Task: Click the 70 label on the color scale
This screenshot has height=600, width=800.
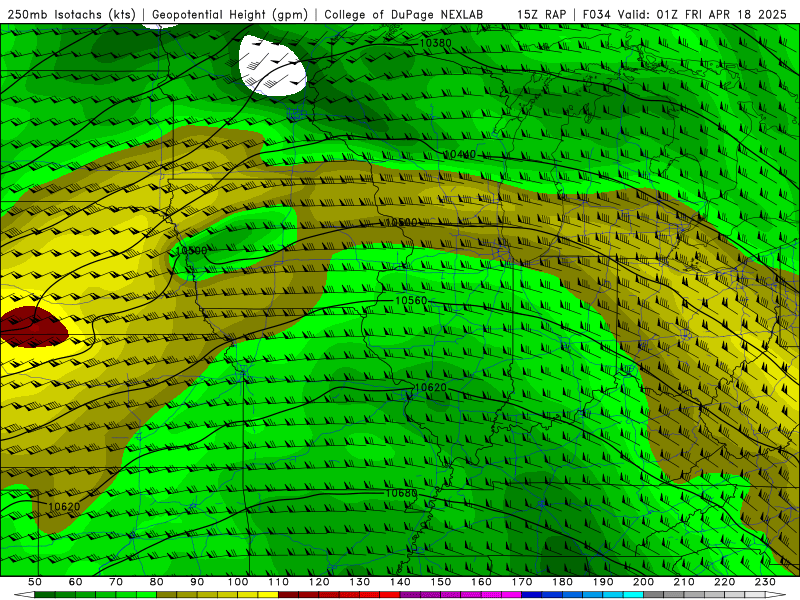Action: click(116, 582)
